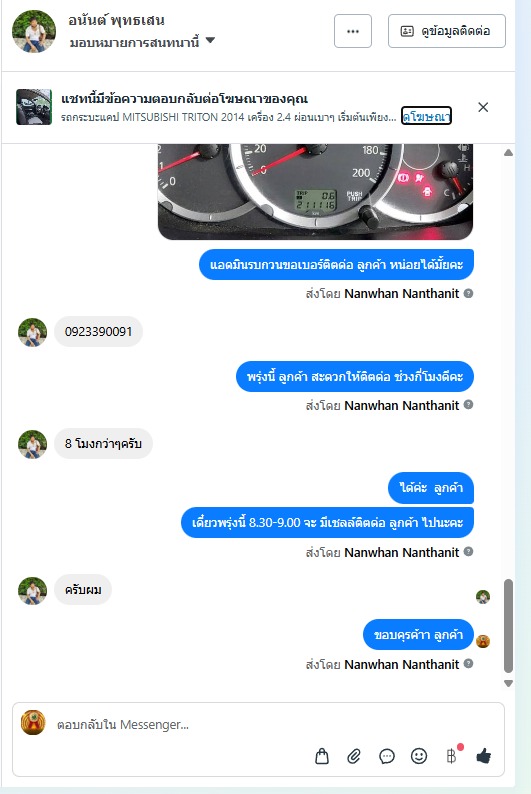Open the shopping bag icon in composer
531x794 pixels.
pos(322,757)
